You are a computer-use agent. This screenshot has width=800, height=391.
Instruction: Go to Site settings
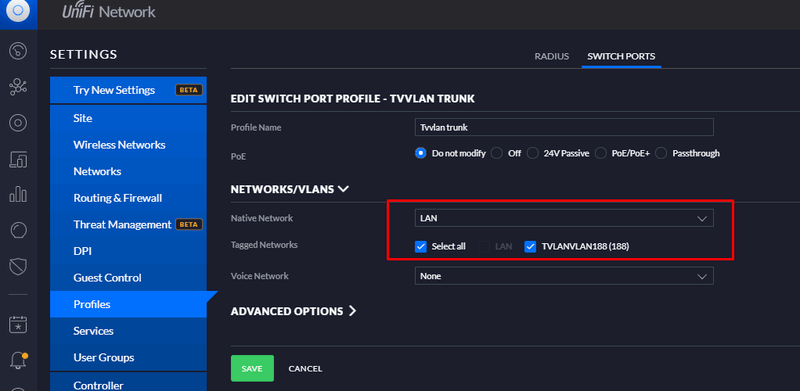(x=128, y=118)
